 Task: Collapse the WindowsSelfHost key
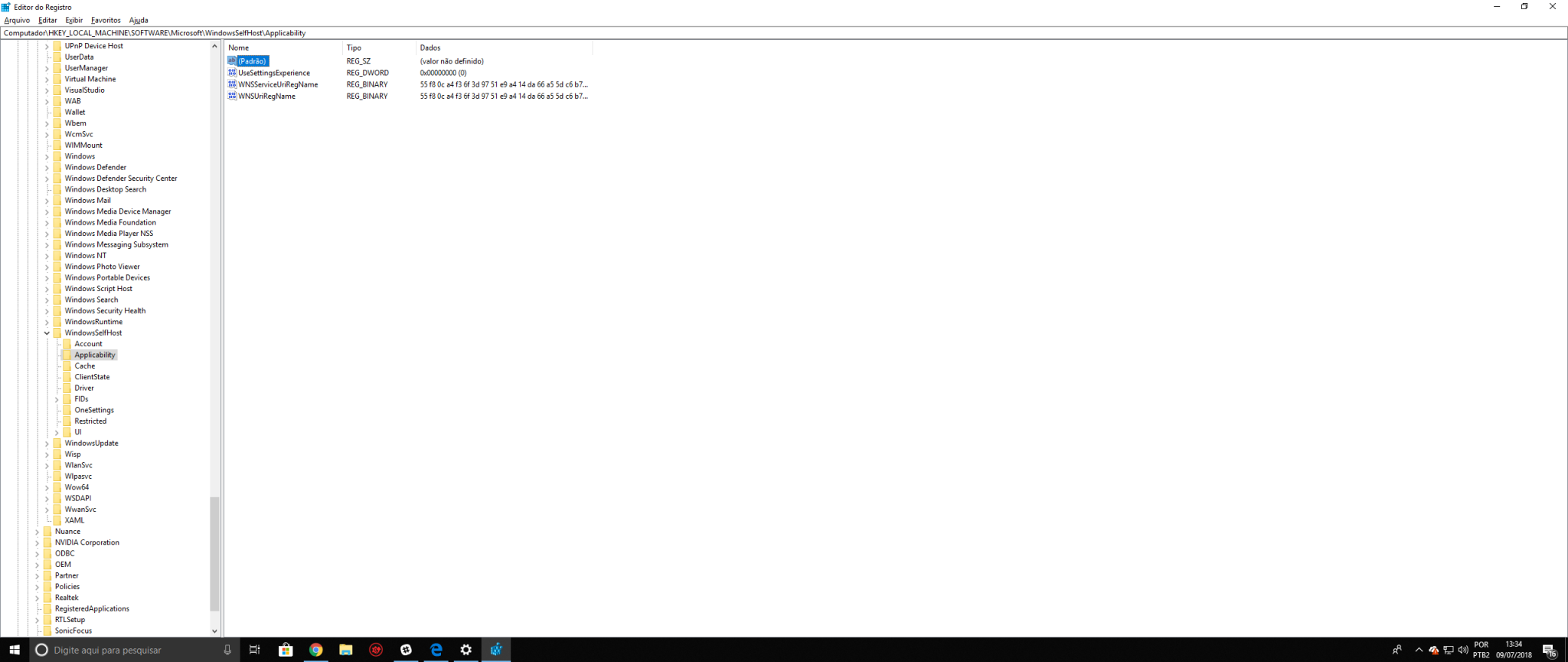click(47, 333)
